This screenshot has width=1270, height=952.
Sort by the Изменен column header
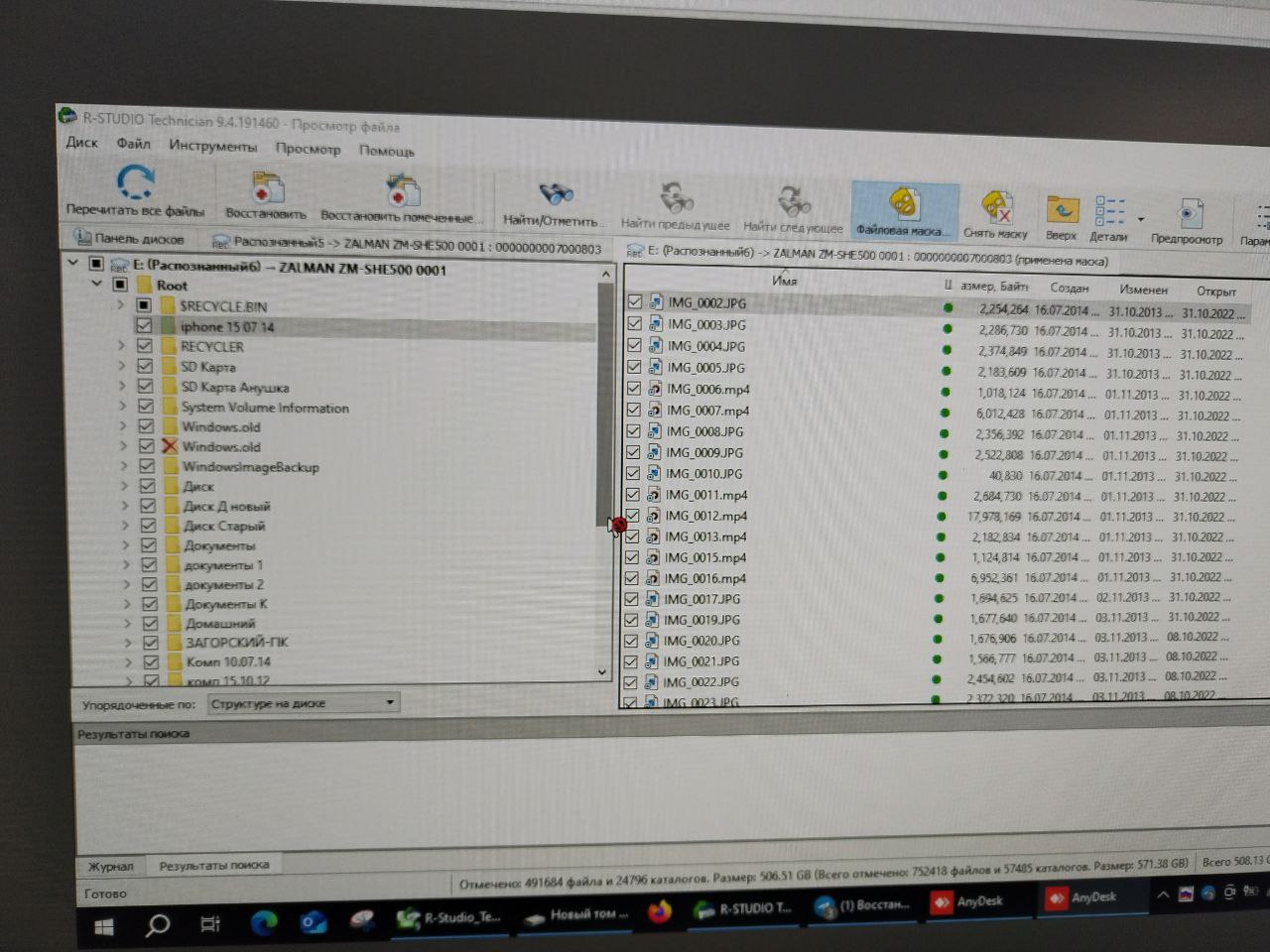click(1143, 291)
